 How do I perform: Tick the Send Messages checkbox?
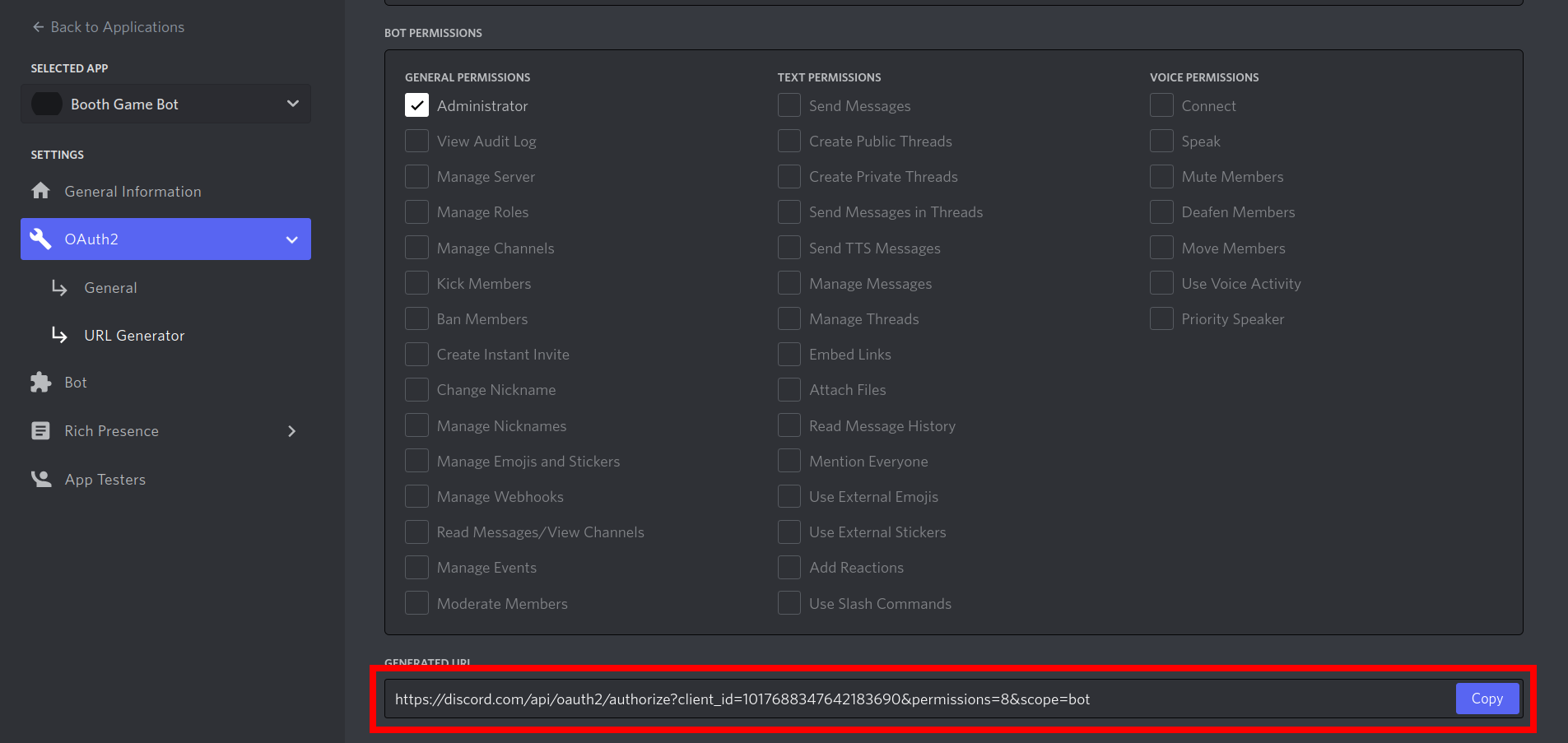click(789, 105)
